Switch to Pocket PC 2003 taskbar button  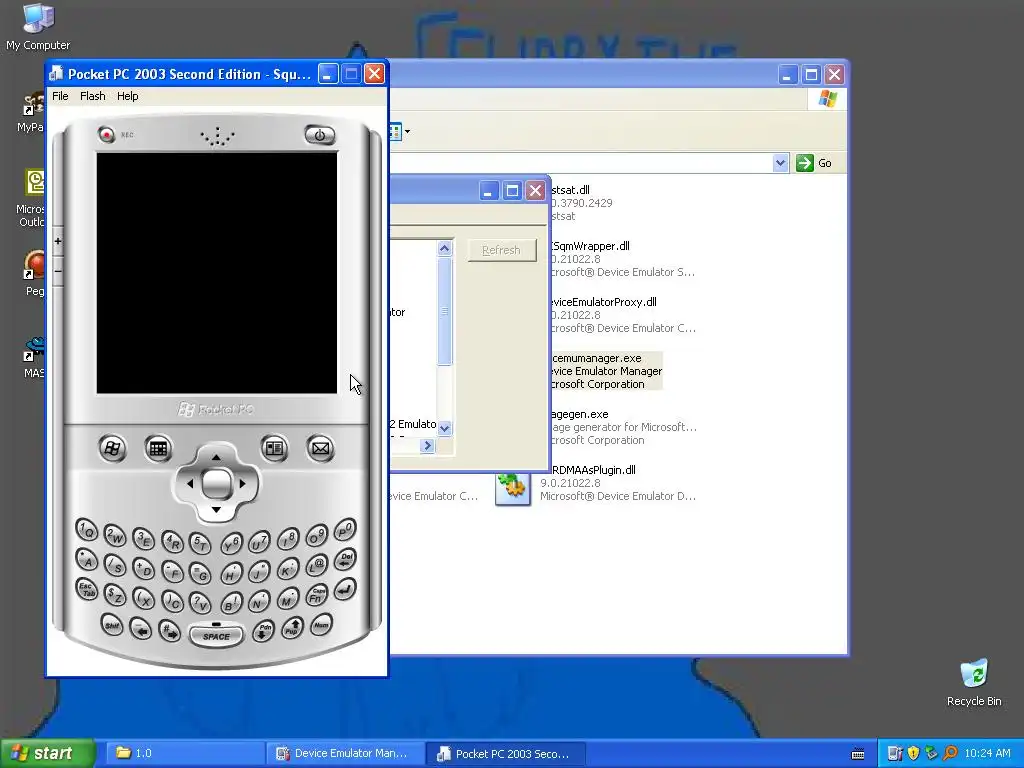click(x=505, y=754)
